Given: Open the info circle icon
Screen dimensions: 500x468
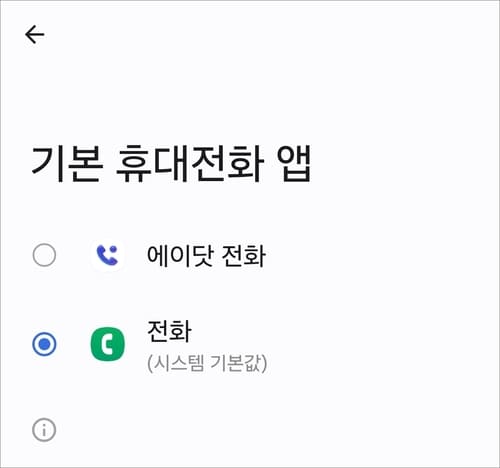Looking at the screenshot, I should [x=44, y=430].
